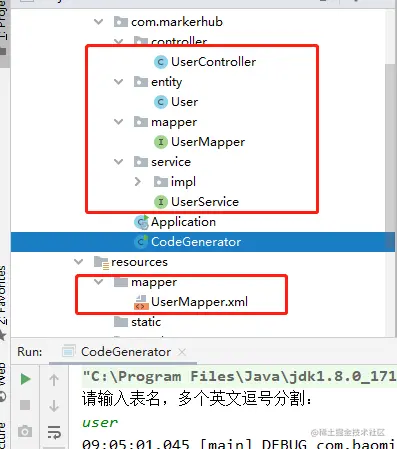Collapse the resources folder chevron
Image resolution: width=397 pixels, height=449 pixels.
(78, 262)
